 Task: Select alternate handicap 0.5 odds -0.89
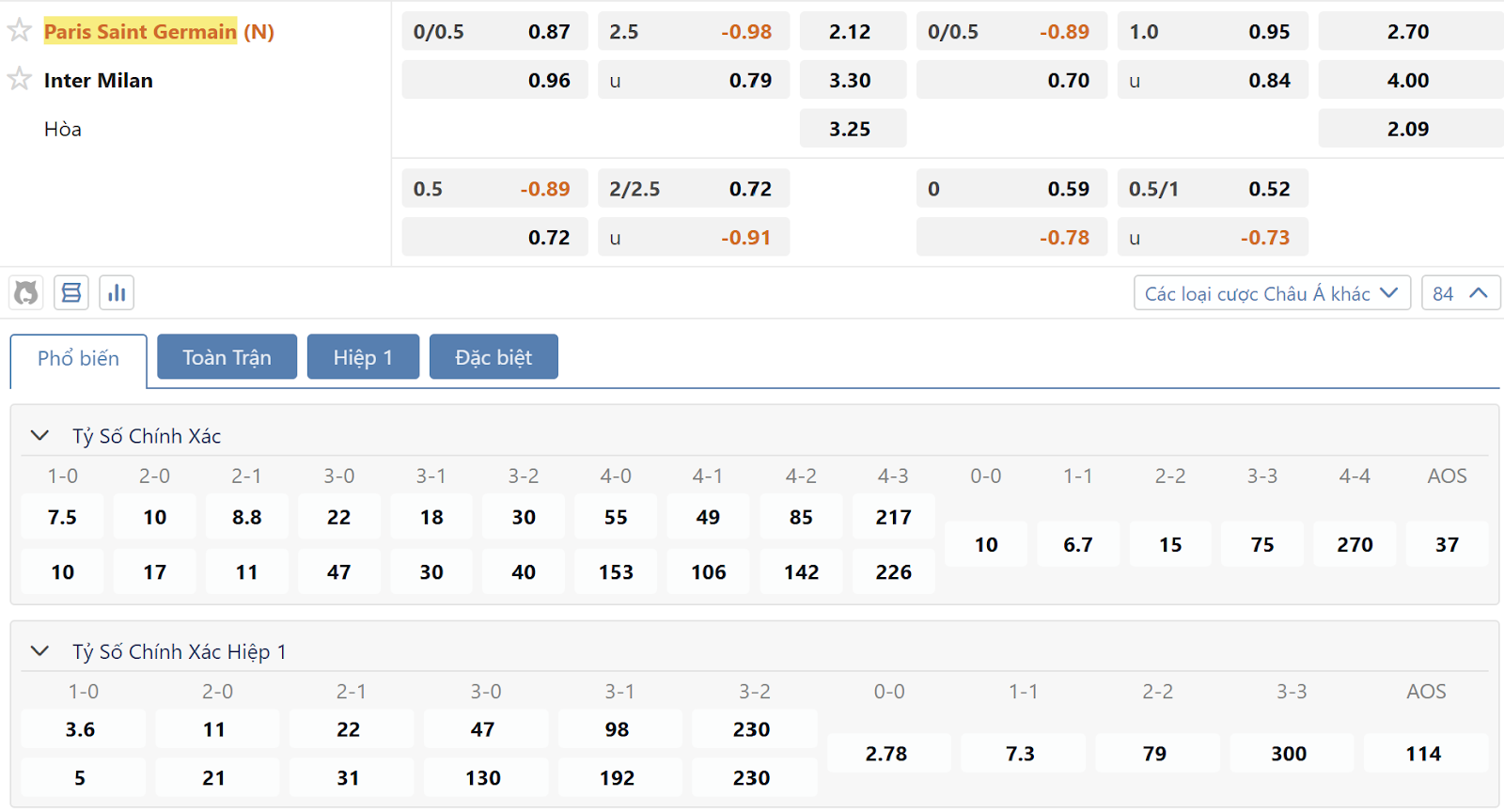[494, 189]
